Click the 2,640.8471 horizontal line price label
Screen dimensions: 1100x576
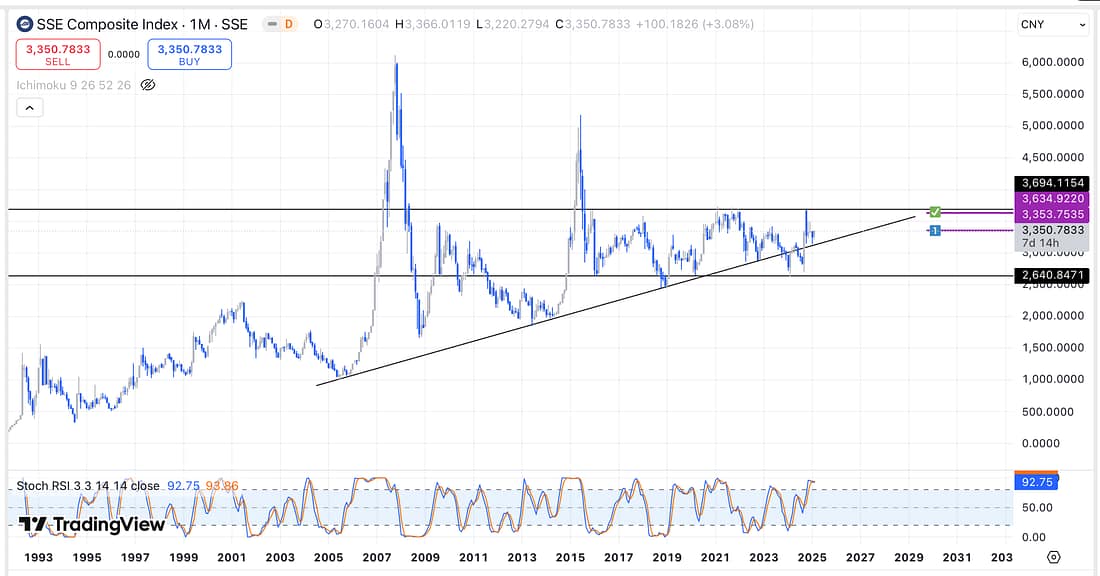[x=1049, y=276]
